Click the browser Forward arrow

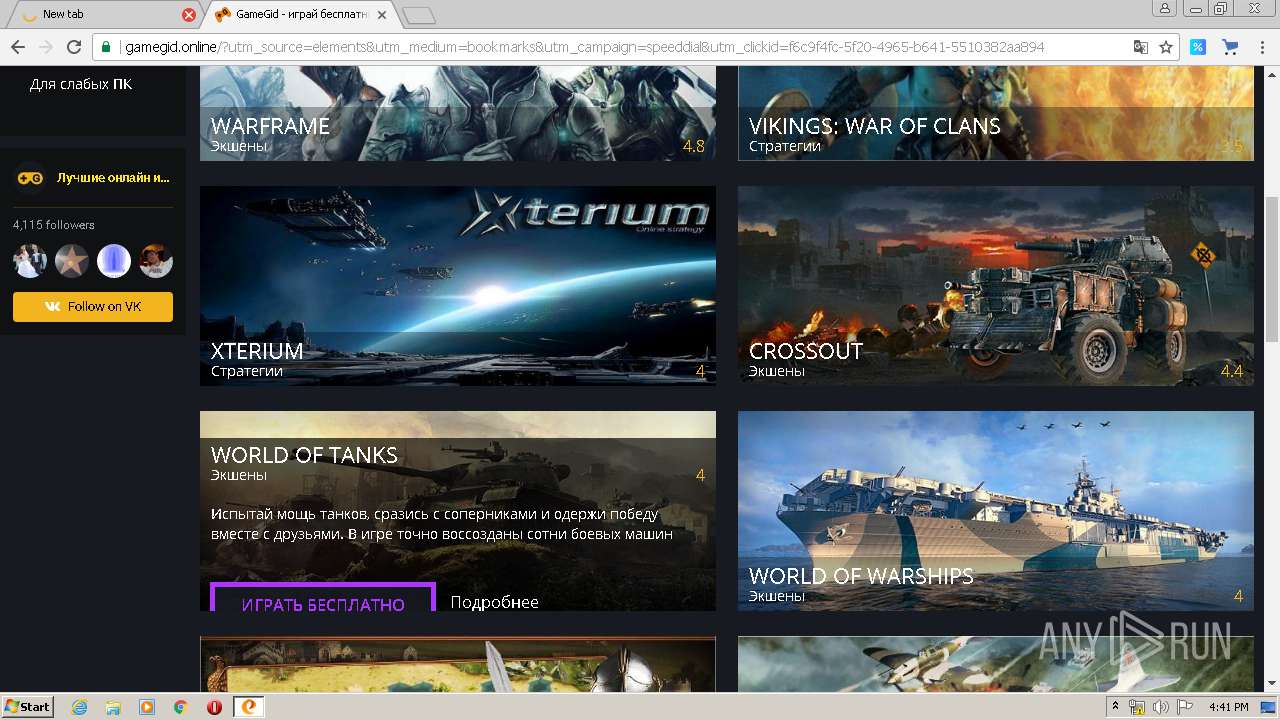tap(45, 47)
